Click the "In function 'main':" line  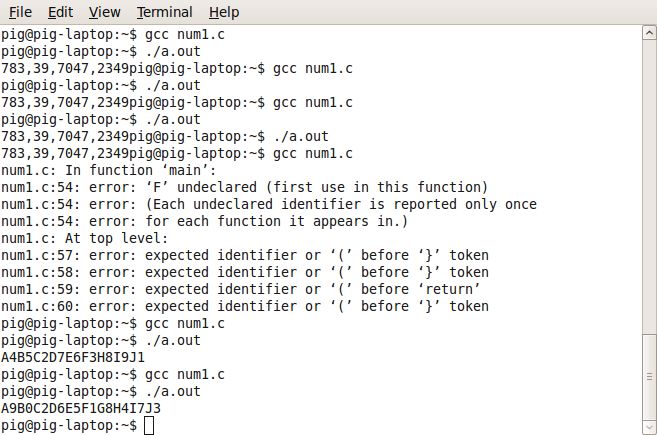(x=109, y=170)
